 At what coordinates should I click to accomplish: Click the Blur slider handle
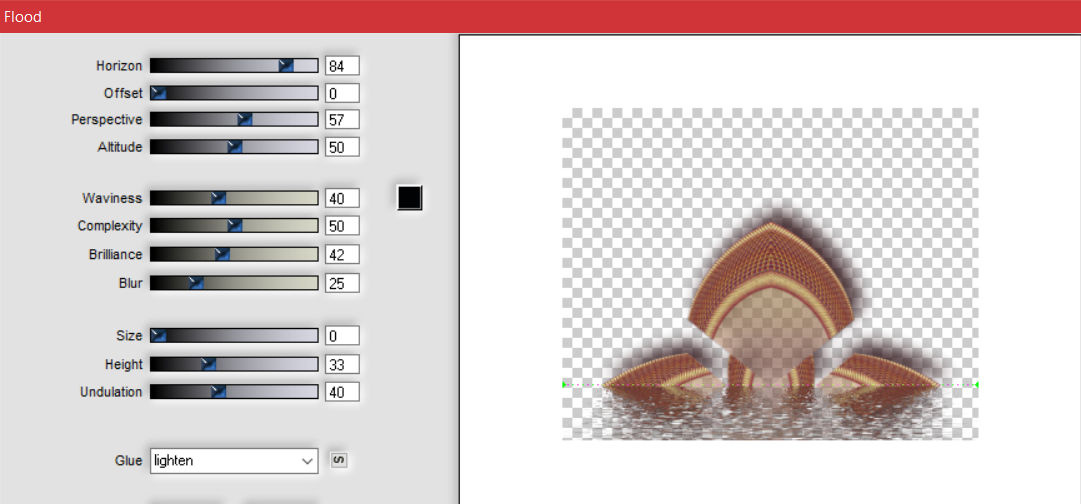196,283
